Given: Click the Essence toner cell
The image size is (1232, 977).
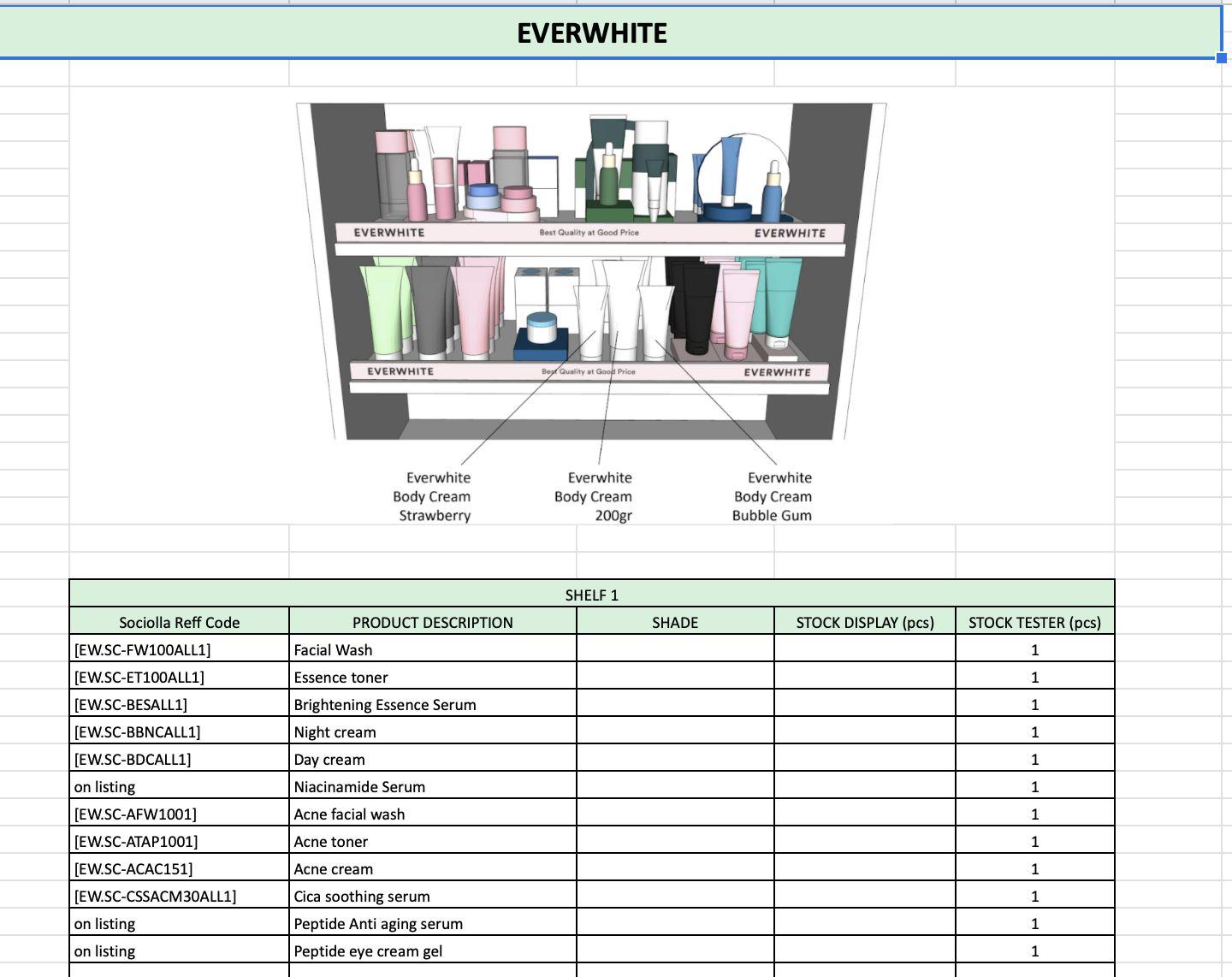Looking at the screenshot, I should pos(433,677).
